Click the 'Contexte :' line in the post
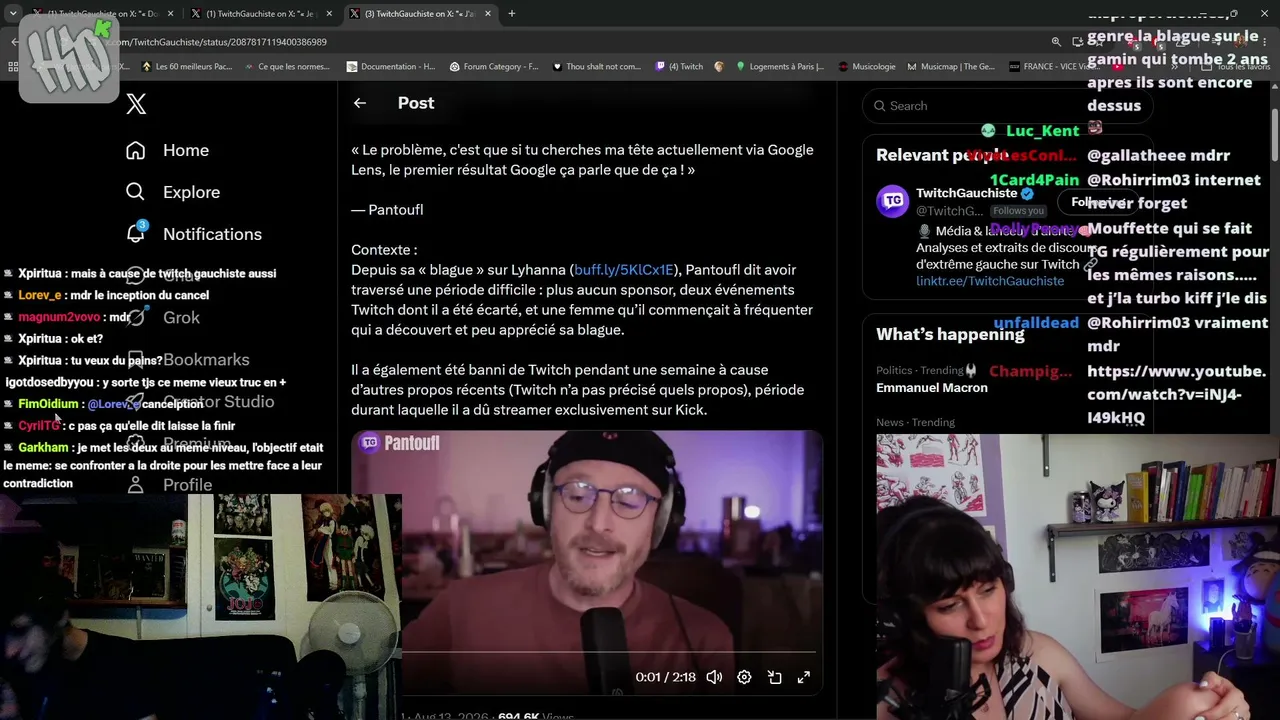 (384, 250)
